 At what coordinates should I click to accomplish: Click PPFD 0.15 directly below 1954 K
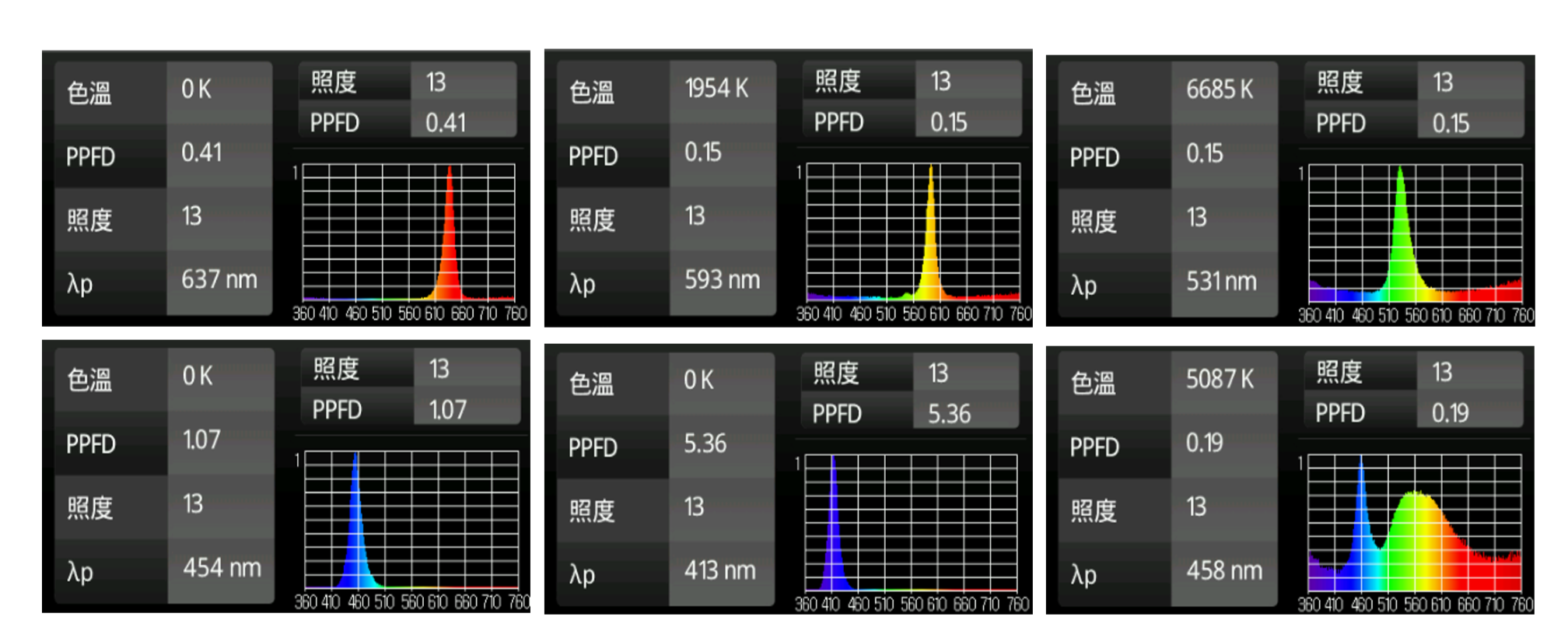(702, 152)
